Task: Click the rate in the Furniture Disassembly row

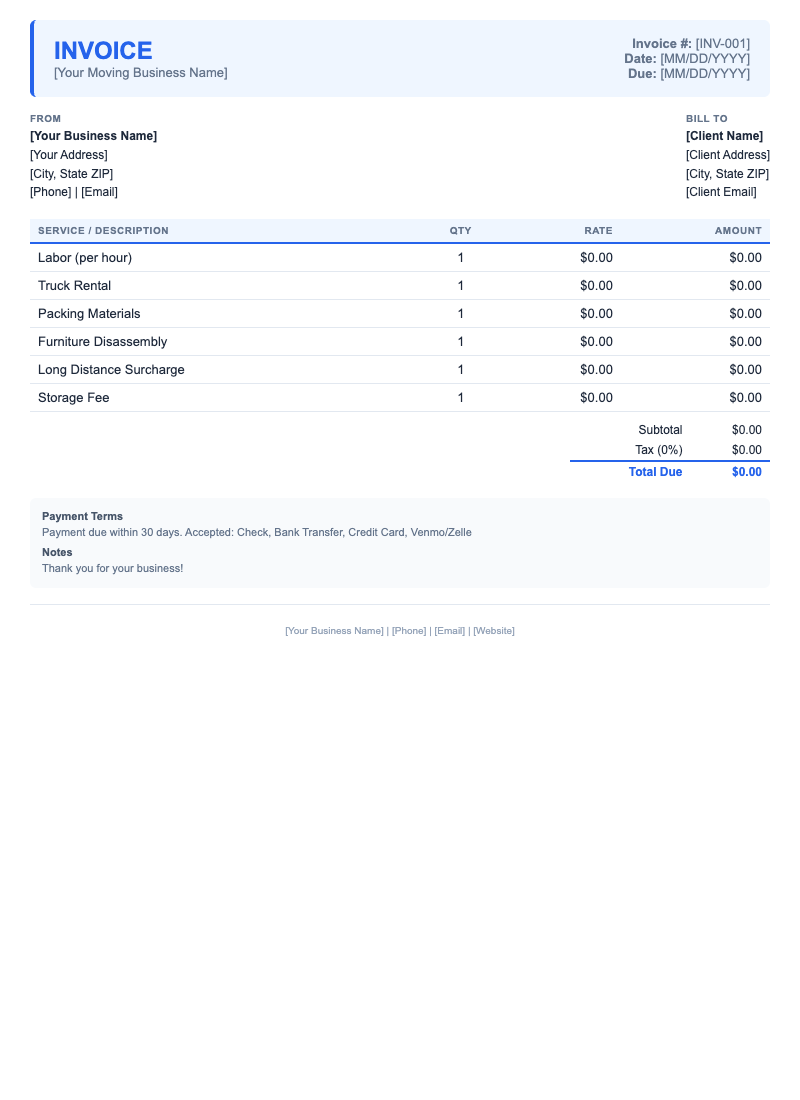Action: pos(596,342)
